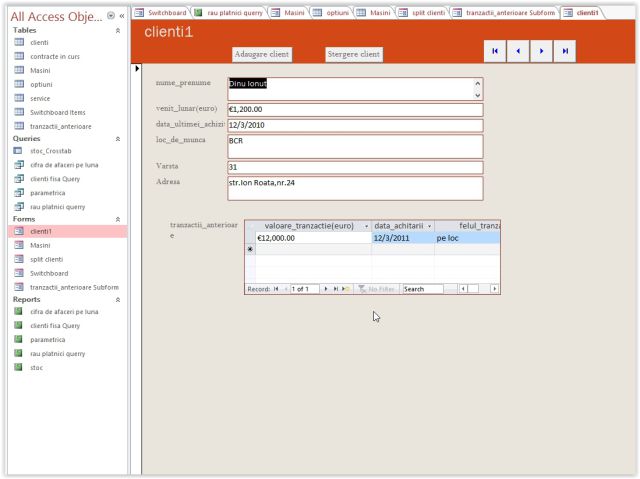Subform new blank record button
Image resolution: width=640 pixels, height=479 pixels.
(x=346, y=289)
